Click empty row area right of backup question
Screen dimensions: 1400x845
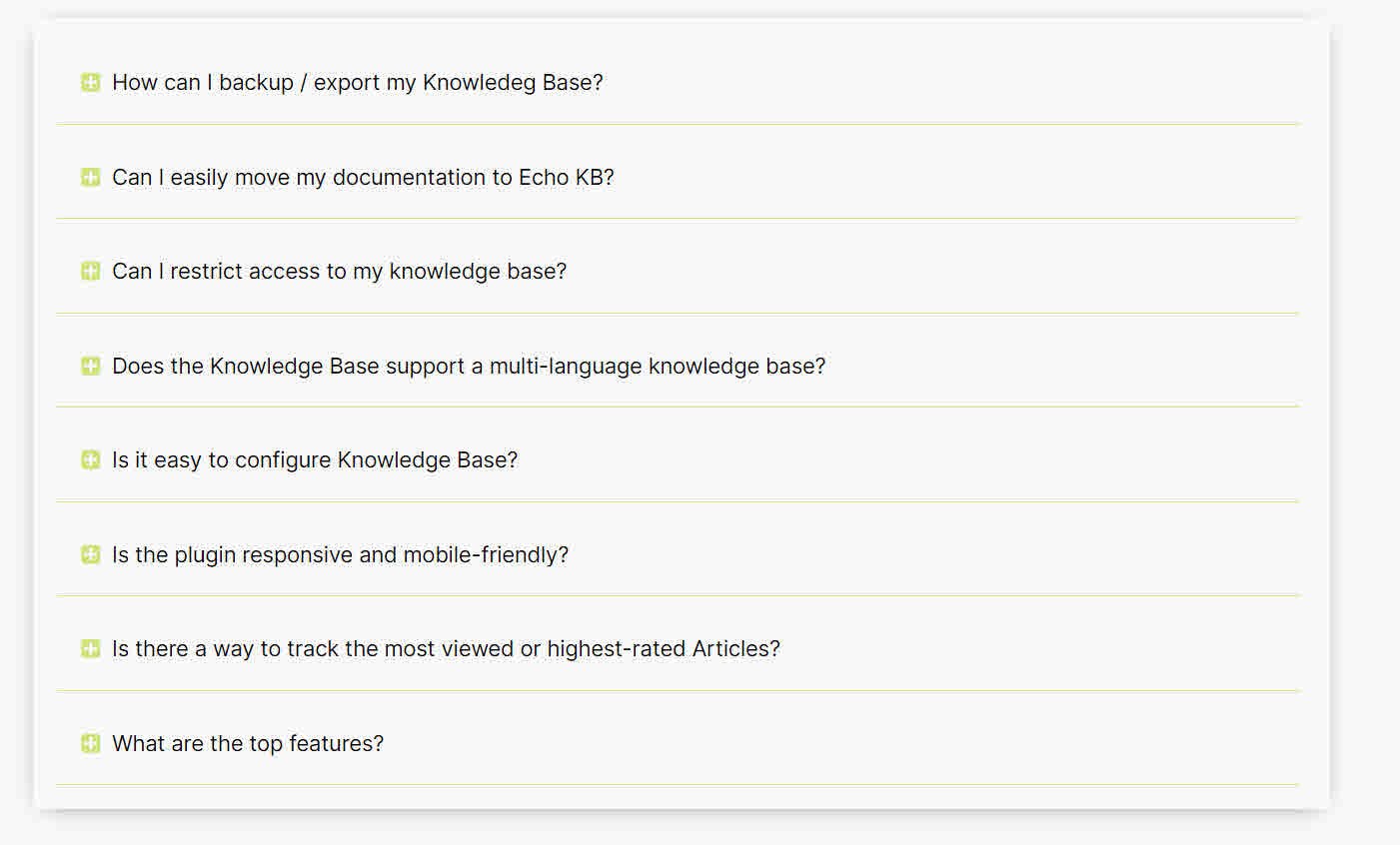[x=949, y=82]
